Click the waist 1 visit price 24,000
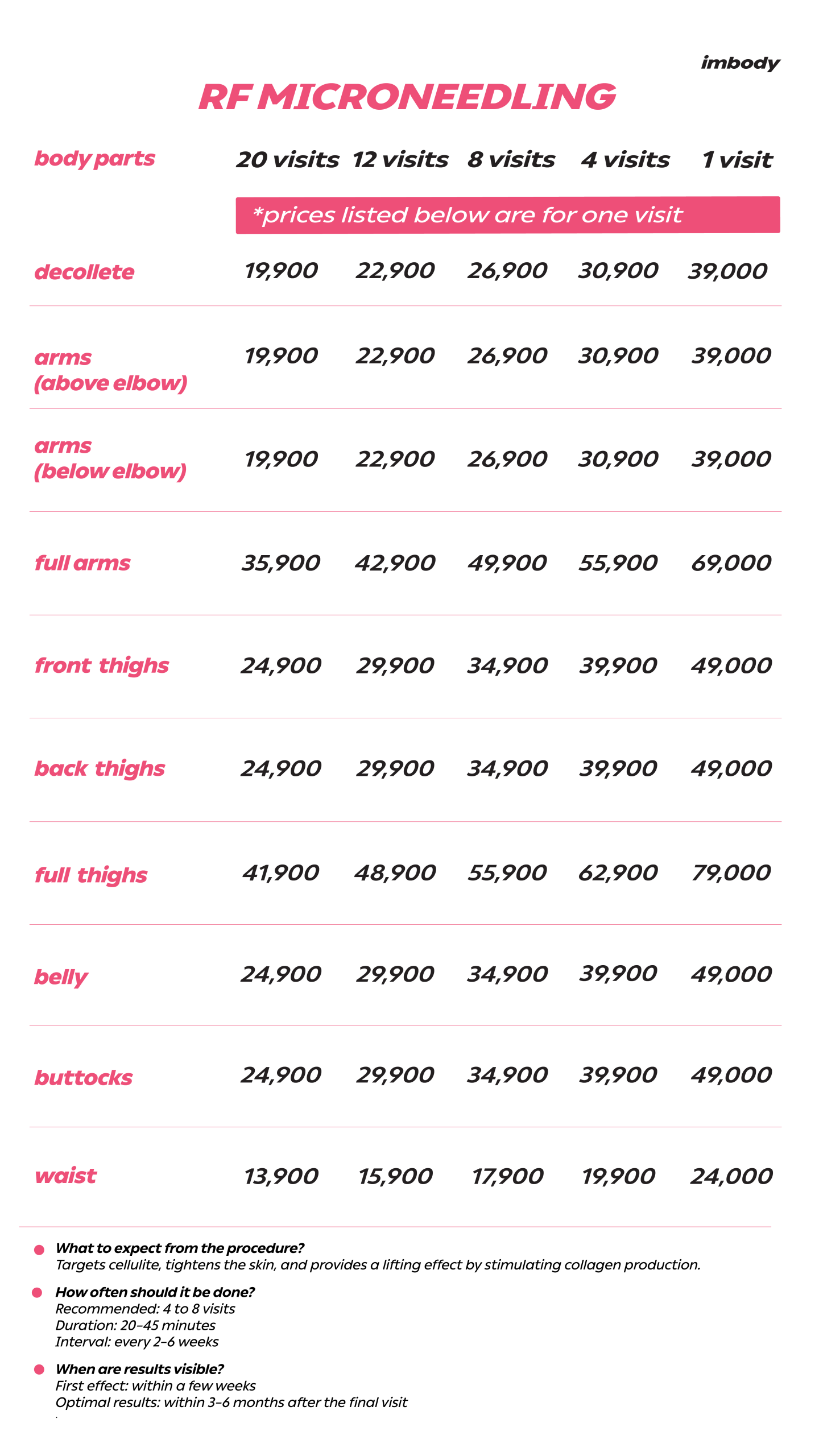The width and height of the screenshot is (819, 1456). [x=731, y=1176]
